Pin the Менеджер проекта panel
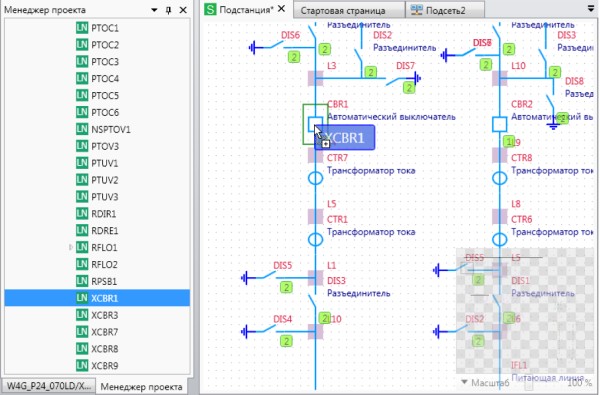The image size is (600, 395). (x=168, y=10)
